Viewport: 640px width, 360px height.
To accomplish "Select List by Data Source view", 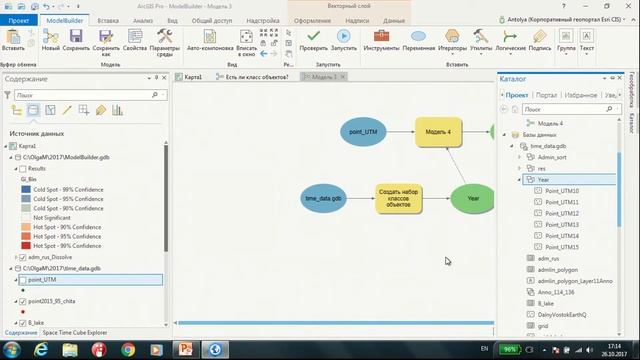I will pyautogui.click(x=33, y=110).
